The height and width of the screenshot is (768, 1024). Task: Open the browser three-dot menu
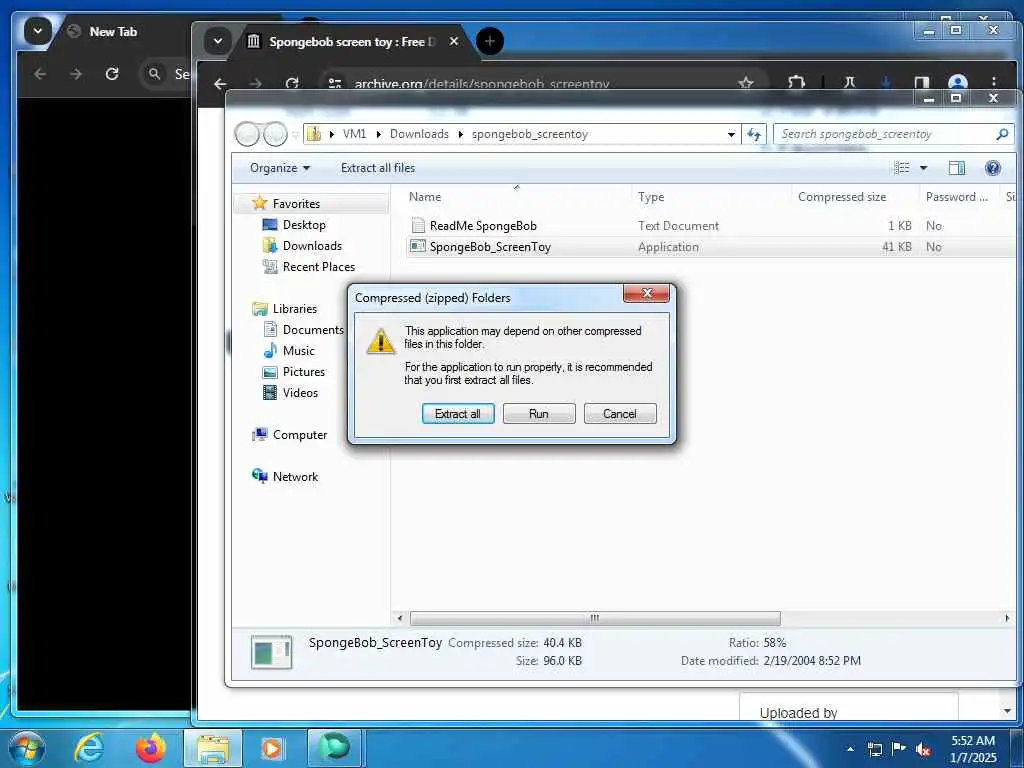(994, 82)
